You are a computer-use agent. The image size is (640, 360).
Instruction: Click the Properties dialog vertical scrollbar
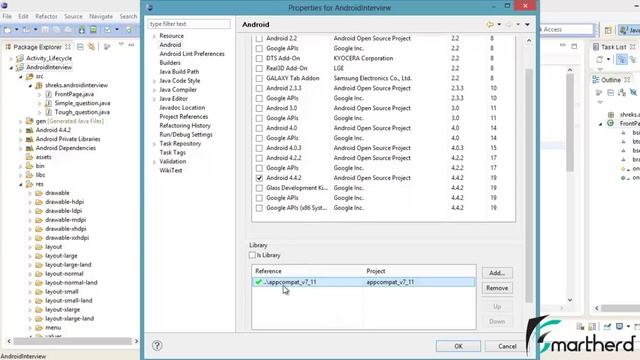(529, 186)
